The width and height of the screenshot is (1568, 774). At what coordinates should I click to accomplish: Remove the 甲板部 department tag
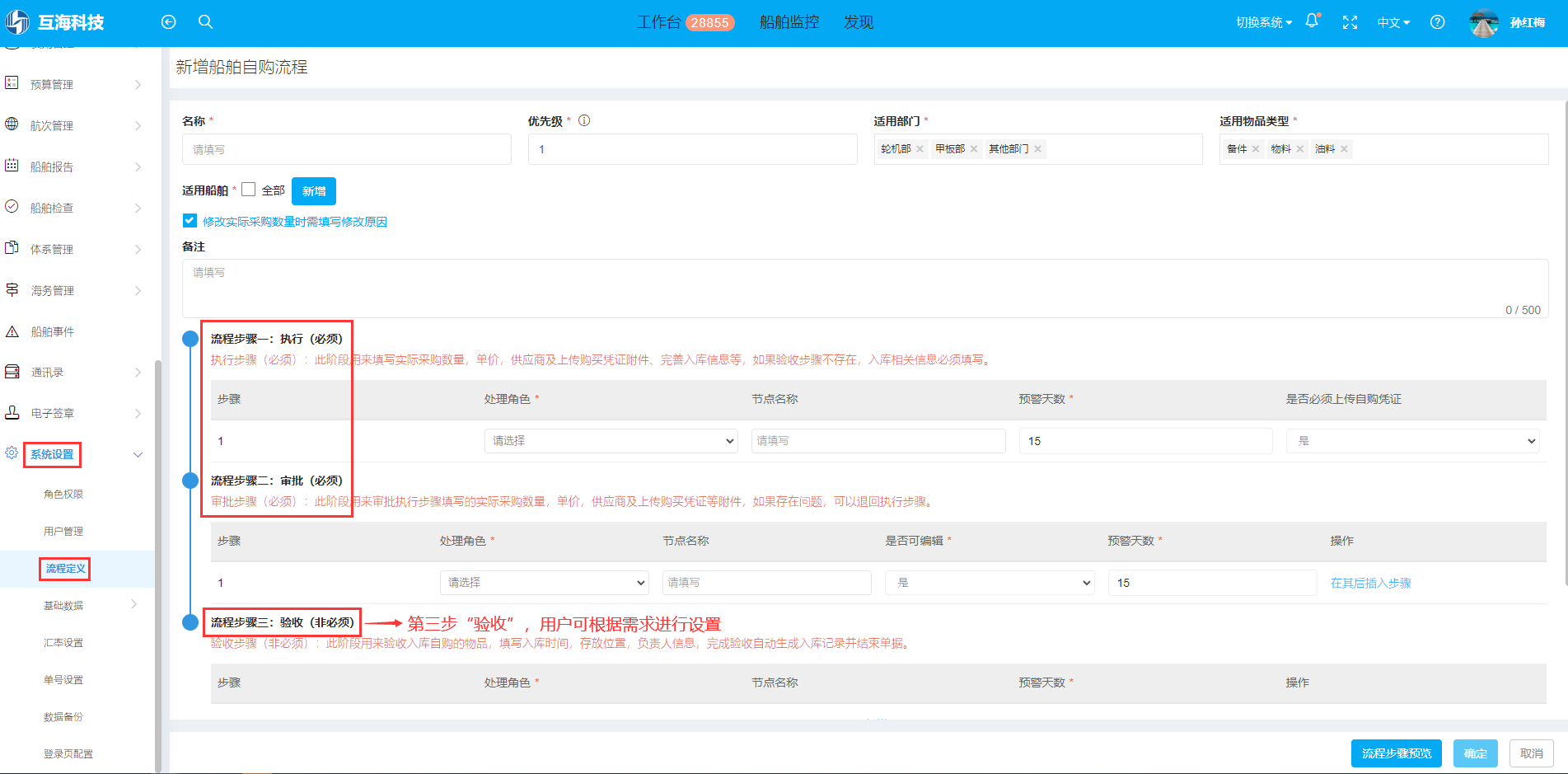(x=974, y=149)
